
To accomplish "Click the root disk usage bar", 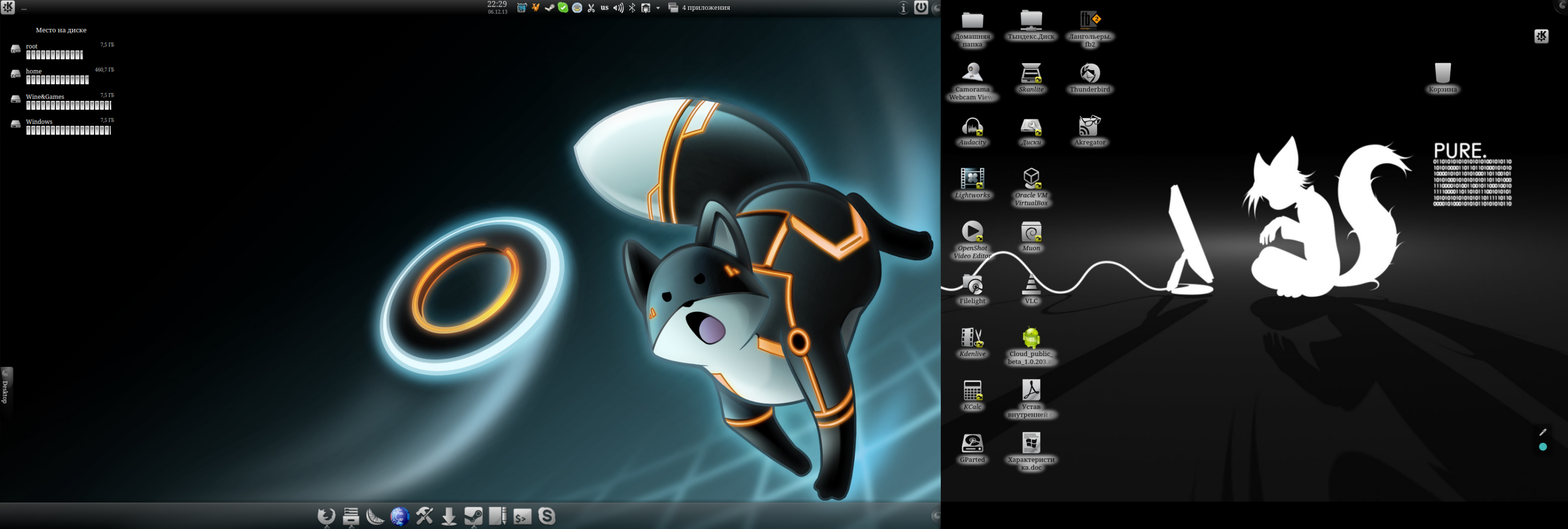I will click(54, 55).
